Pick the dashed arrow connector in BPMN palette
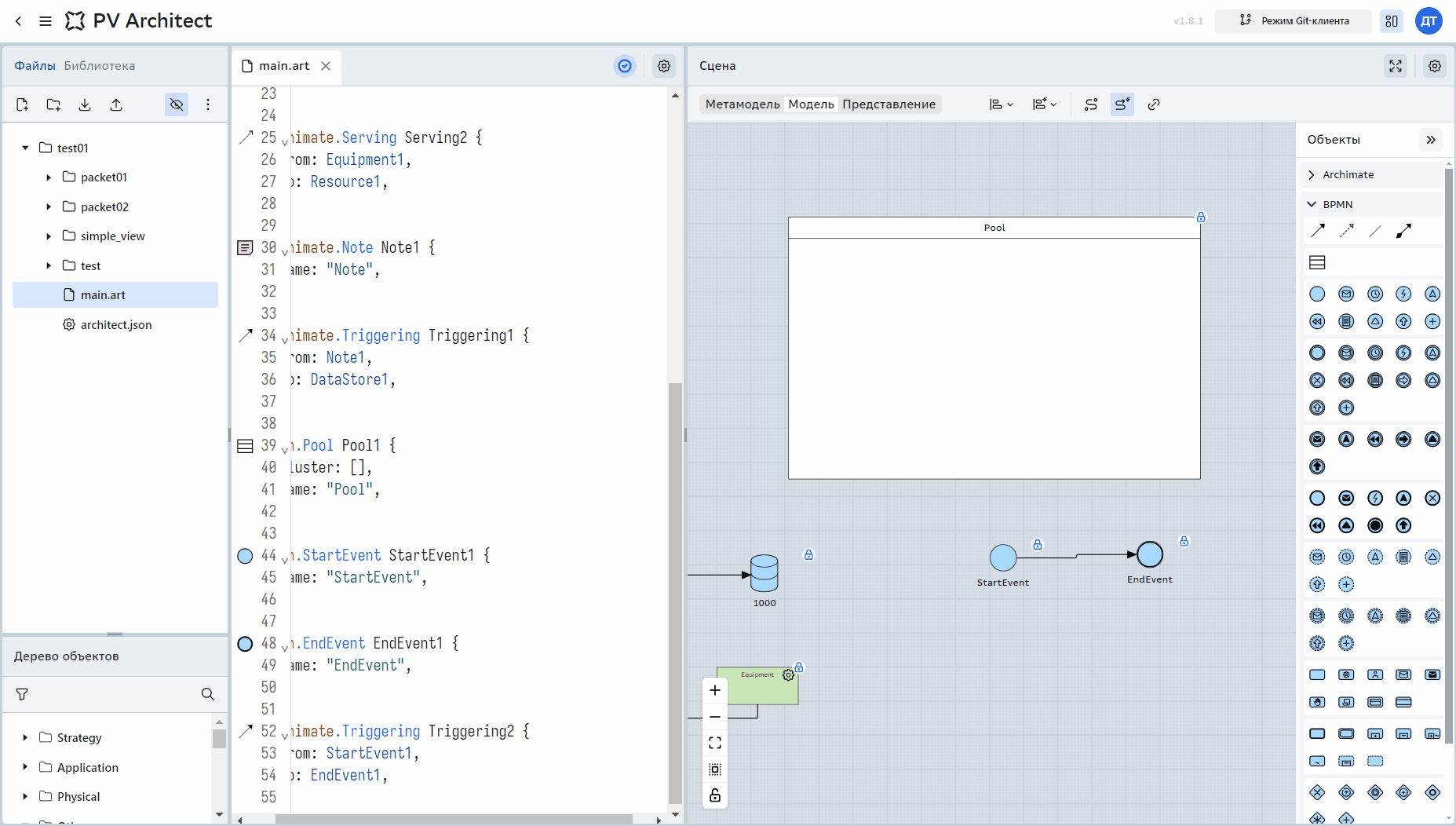 [x=1347, y=231]
